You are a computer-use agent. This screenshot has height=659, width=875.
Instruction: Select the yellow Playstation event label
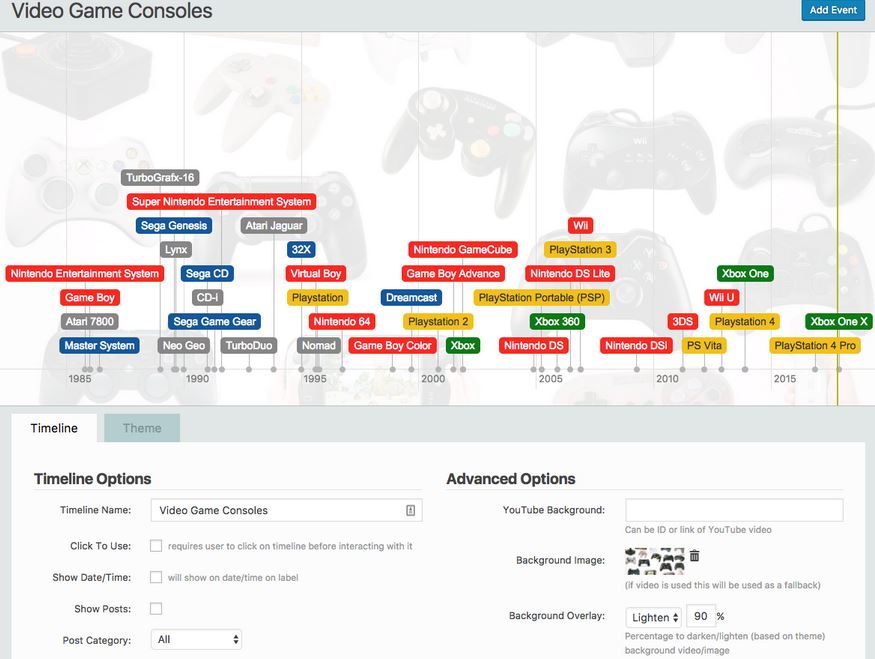click(318, 297)
